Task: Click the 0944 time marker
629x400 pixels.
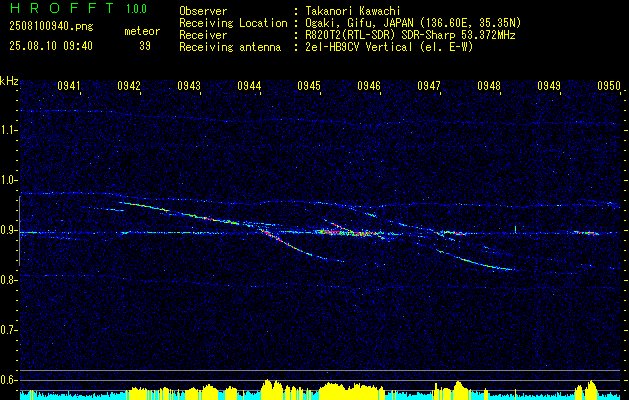Action: pos(249,86)
